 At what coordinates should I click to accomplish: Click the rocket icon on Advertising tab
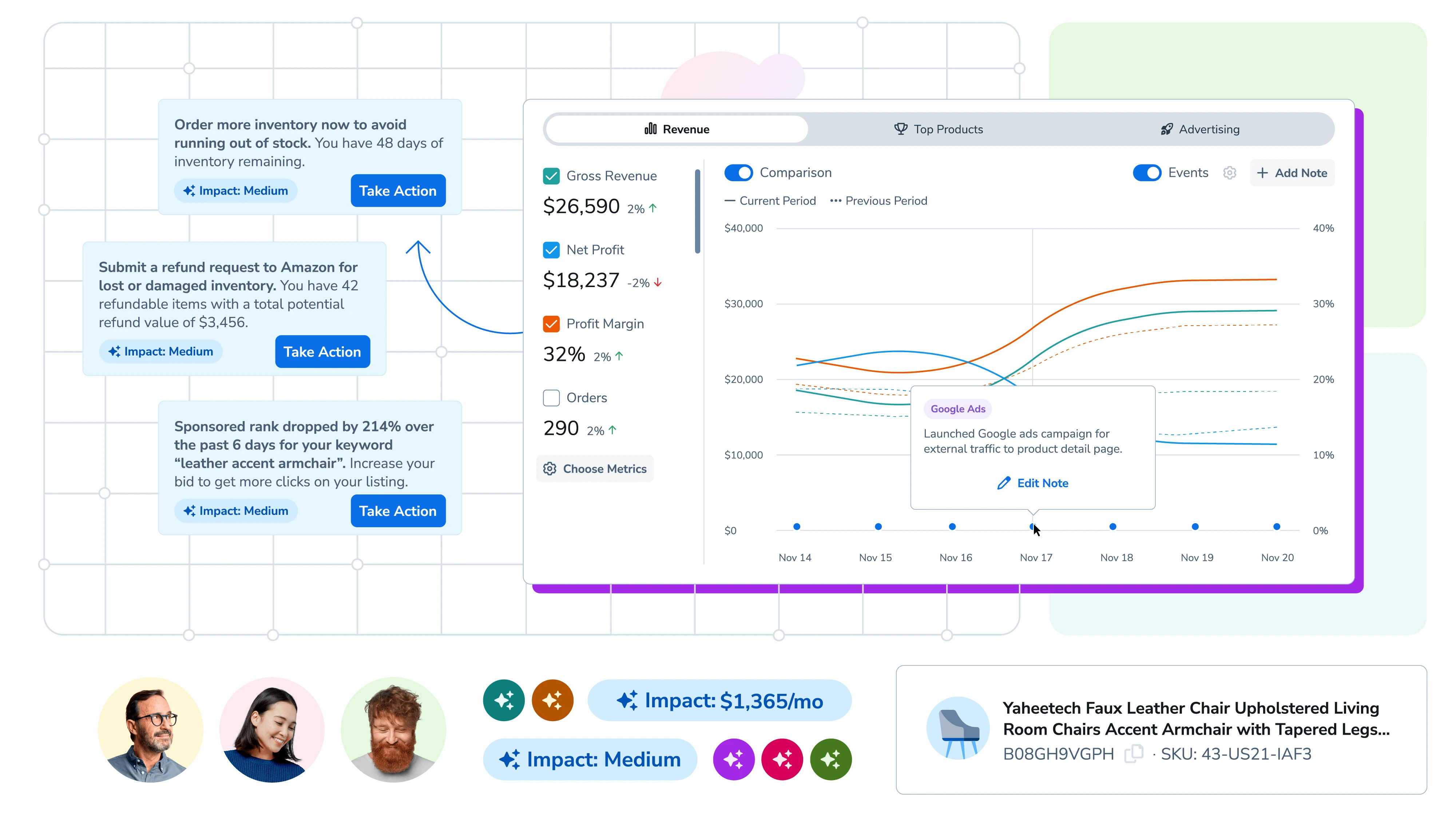1167,129
